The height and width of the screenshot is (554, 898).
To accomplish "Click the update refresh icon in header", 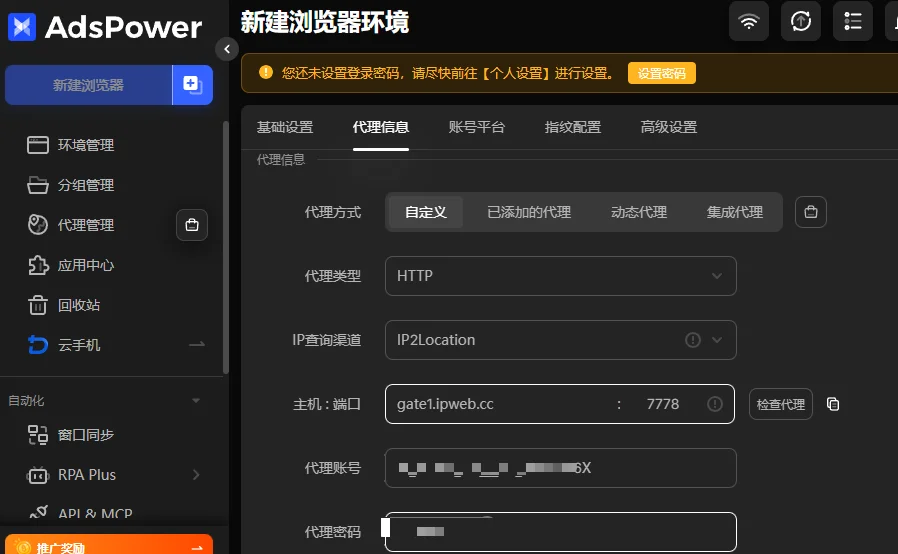I will click(801, 21).
